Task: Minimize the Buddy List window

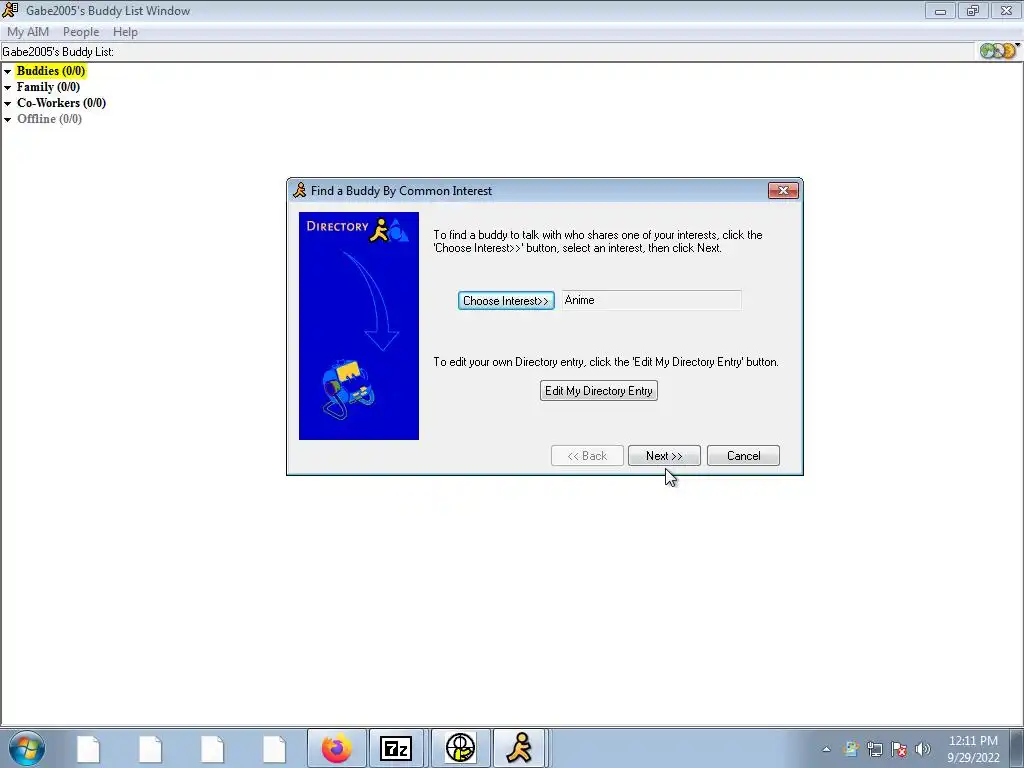Action: 940,10
